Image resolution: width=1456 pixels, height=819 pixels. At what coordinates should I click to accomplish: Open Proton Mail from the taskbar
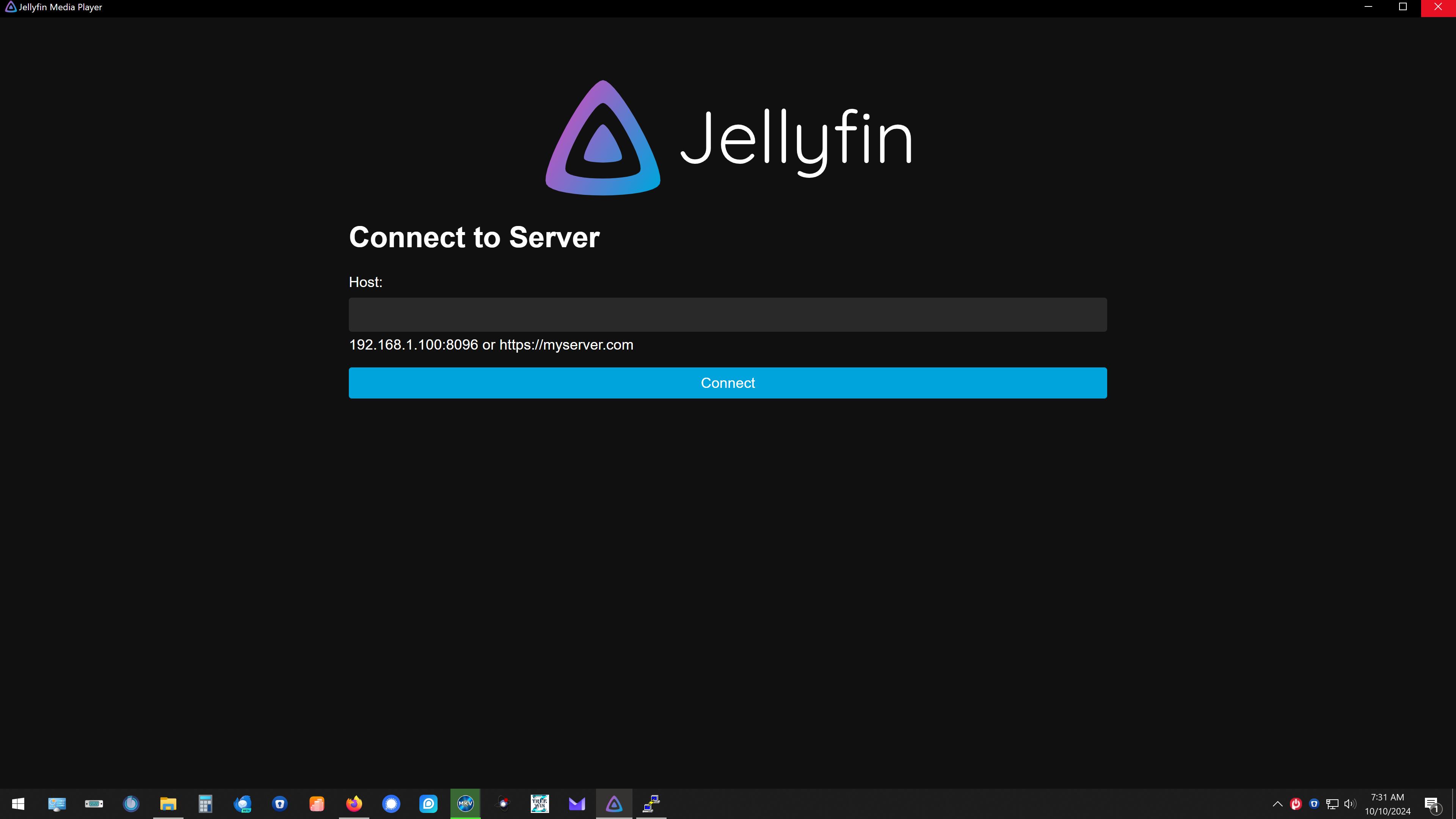[576, 803]
